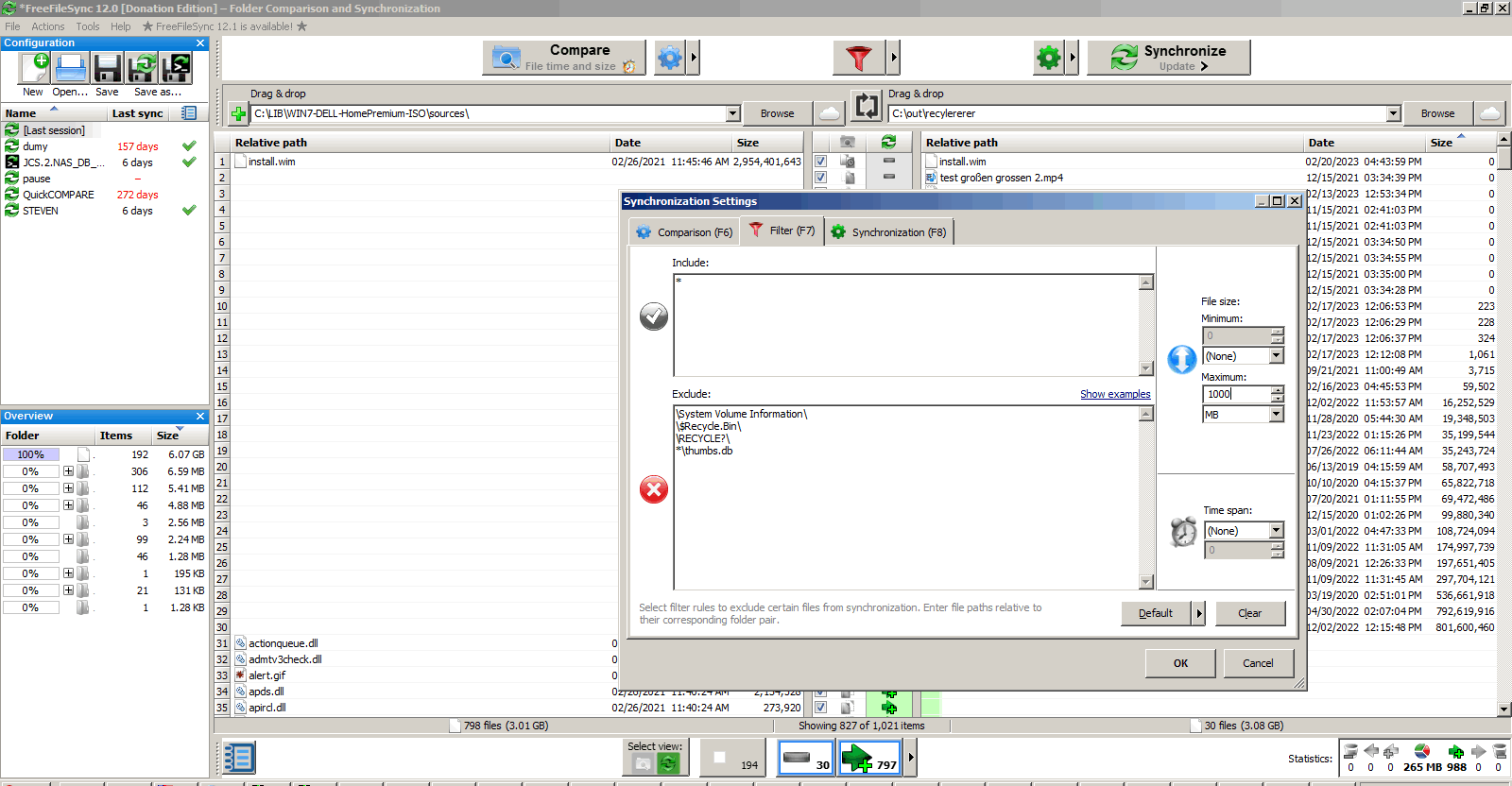Start Synchronize Update

1169,58
